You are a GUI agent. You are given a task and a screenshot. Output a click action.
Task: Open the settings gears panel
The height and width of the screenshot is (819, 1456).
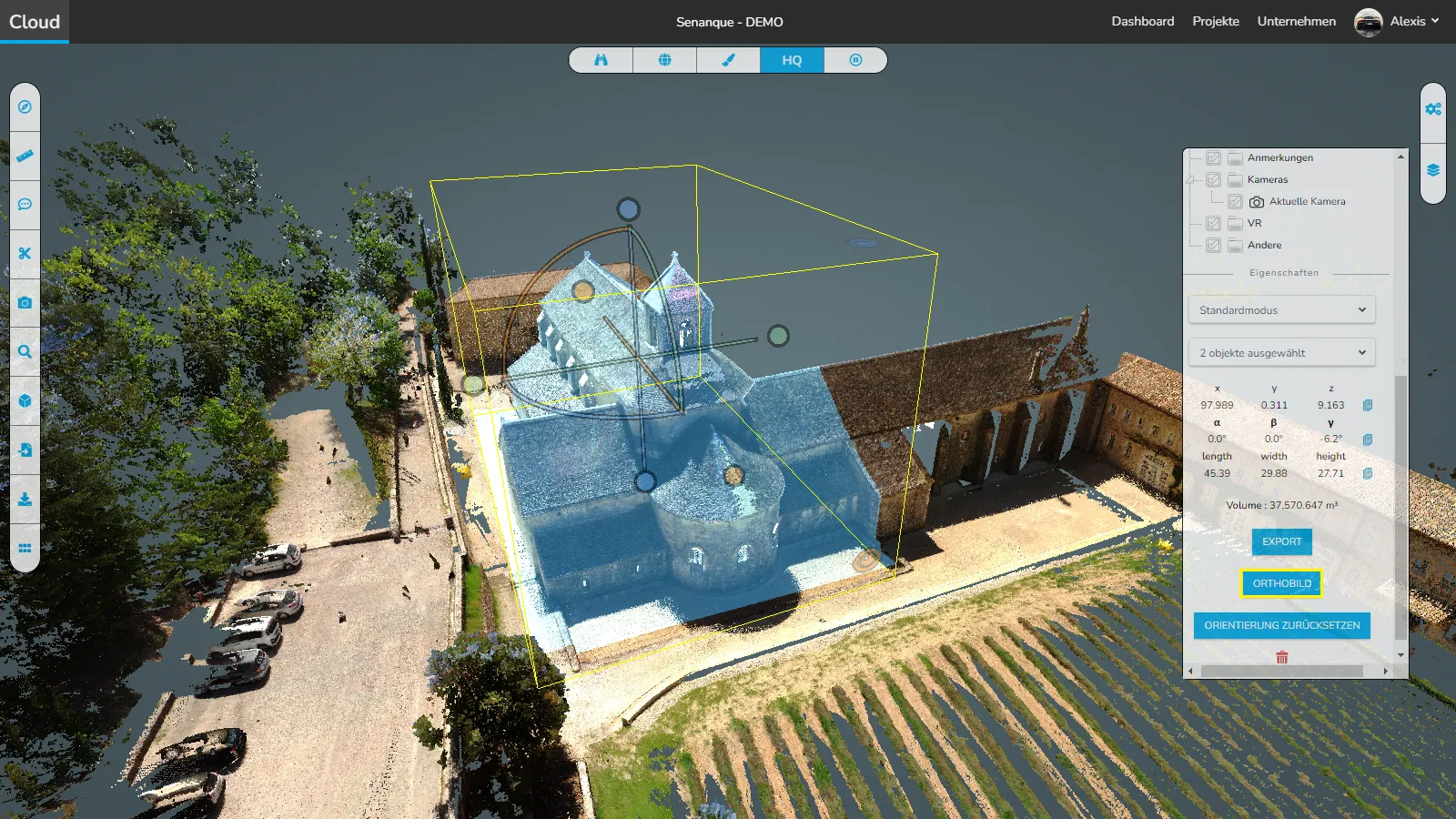pos(1433,109)
